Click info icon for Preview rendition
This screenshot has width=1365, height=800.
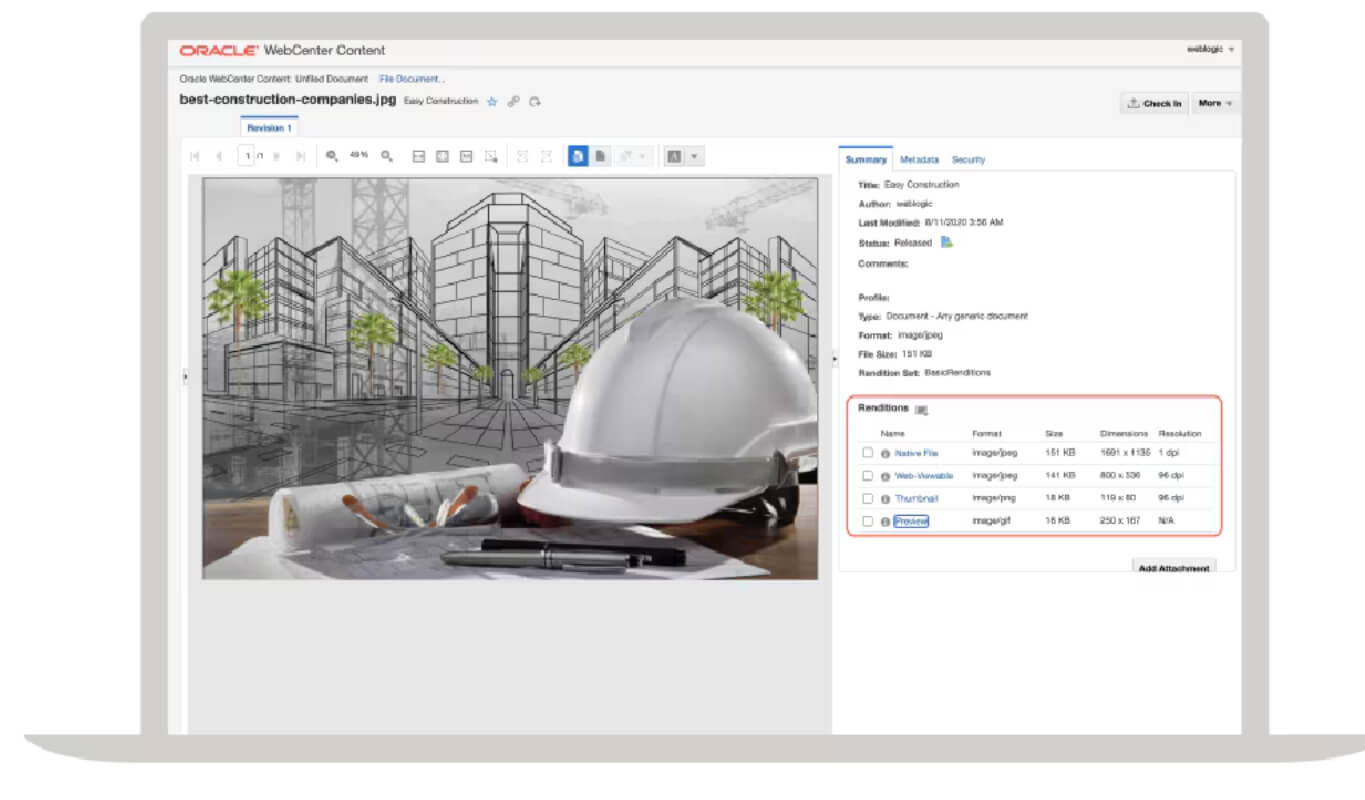885,522
